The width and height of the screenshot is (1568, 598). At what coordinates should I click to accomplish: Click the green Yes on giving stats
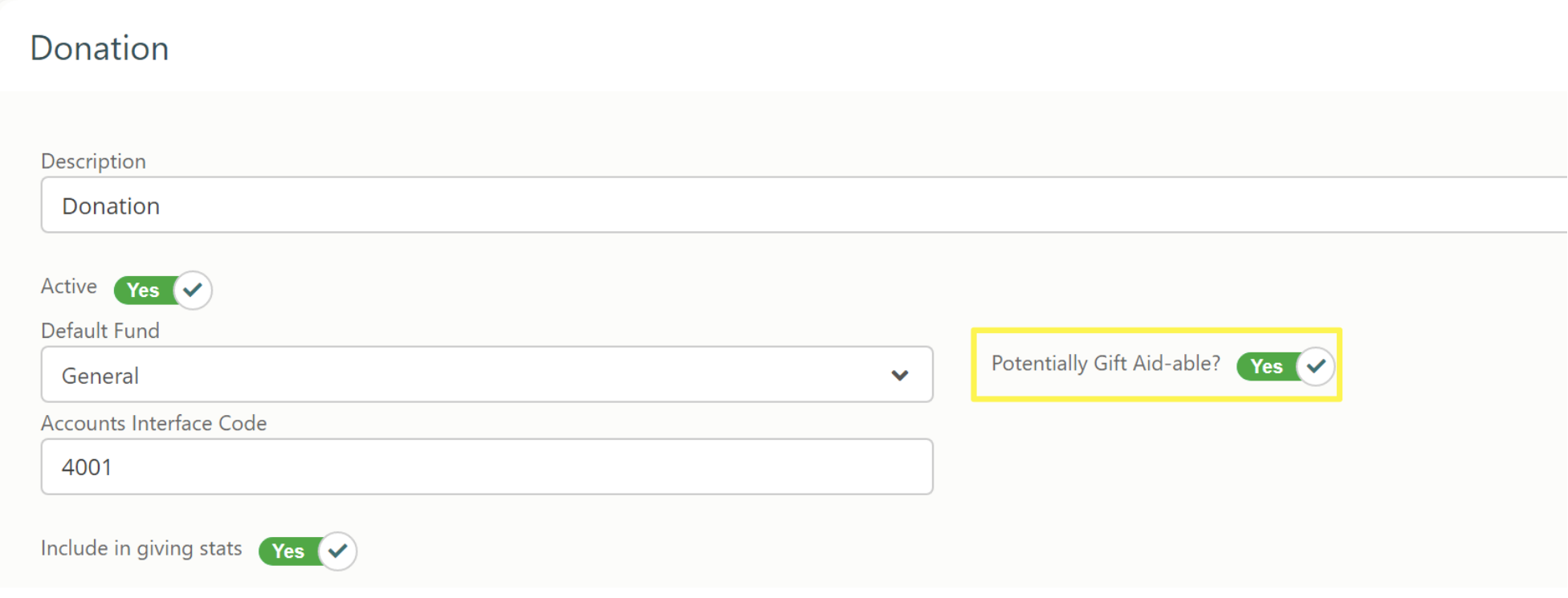click(288, 551)
